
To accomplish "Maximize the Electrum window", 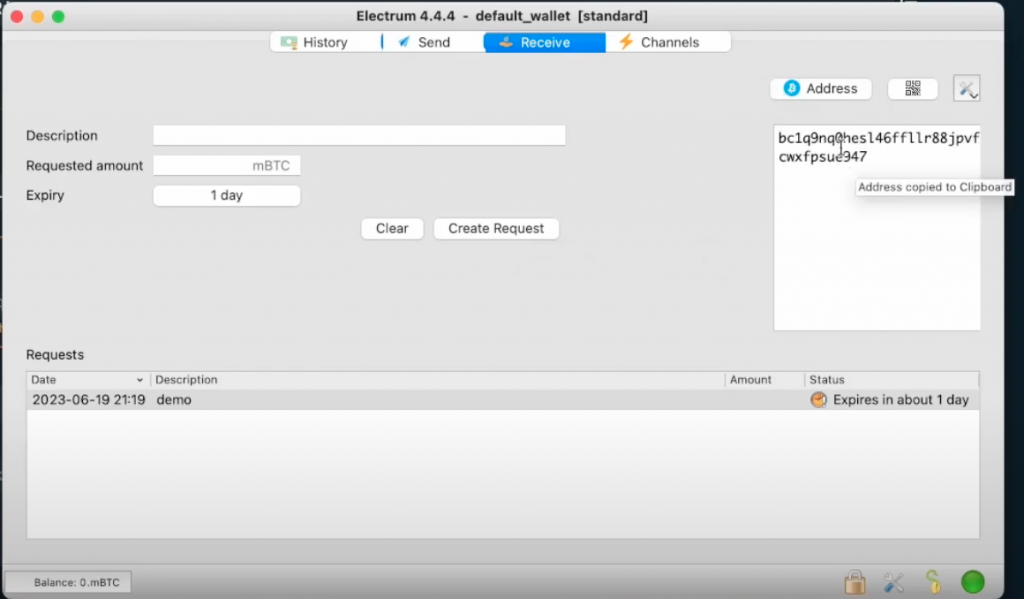I will pos(58,16).
